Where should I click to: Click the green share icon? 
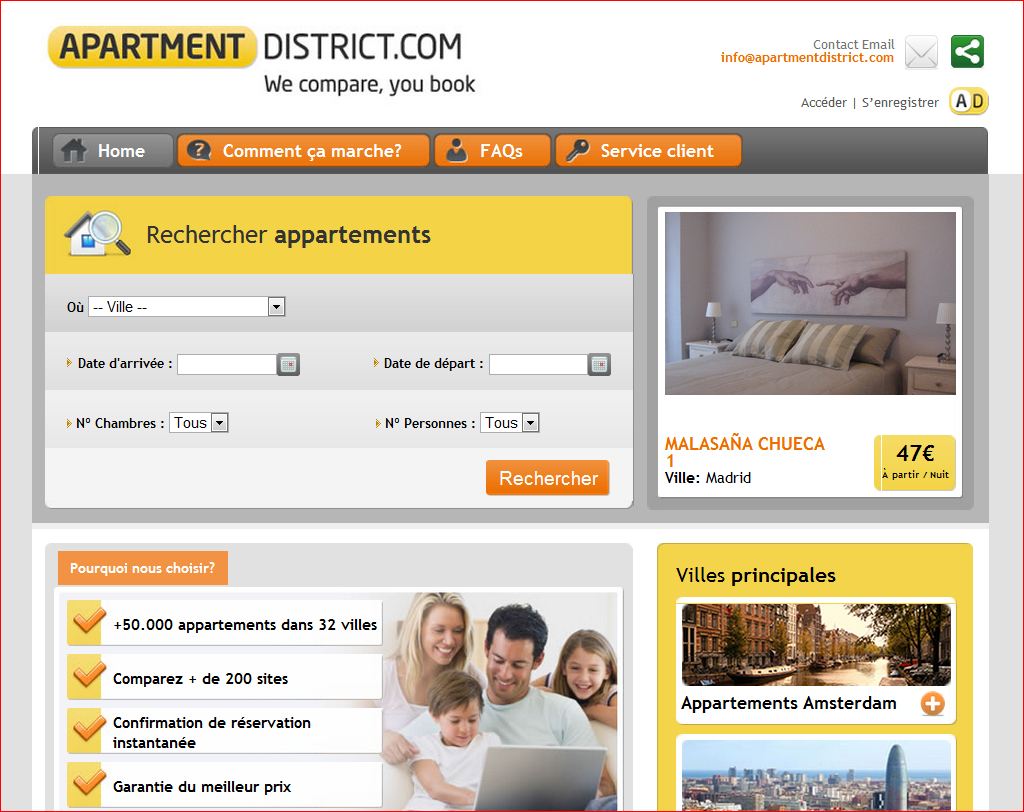967,52
